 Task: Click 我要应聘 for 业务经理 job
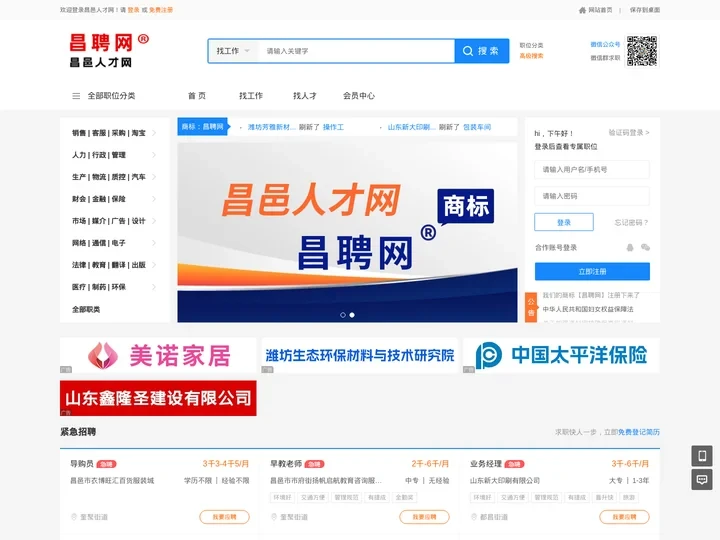click(624, 517)
